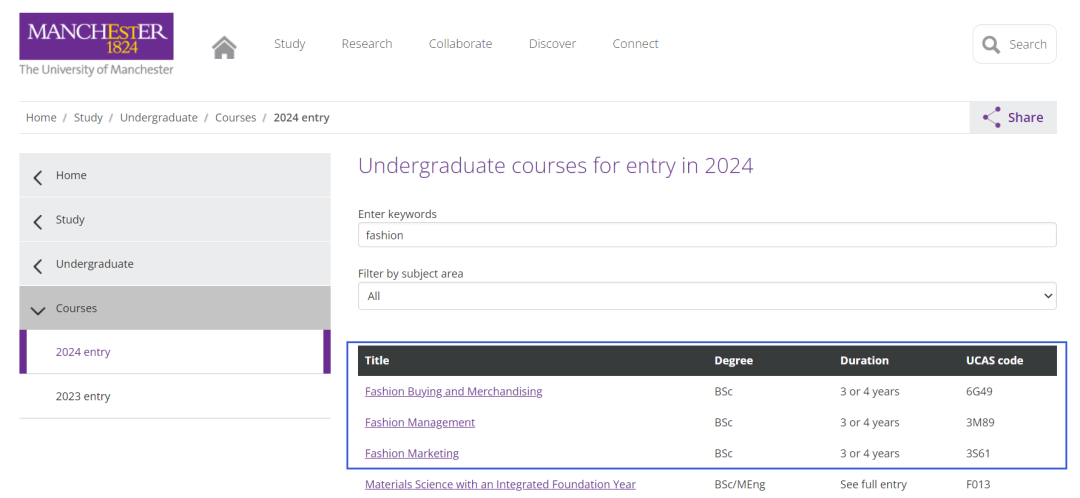Click the back chevron beside Home sidebar item
This screenshot has width=1080, height=498.
tap(38, 177)
